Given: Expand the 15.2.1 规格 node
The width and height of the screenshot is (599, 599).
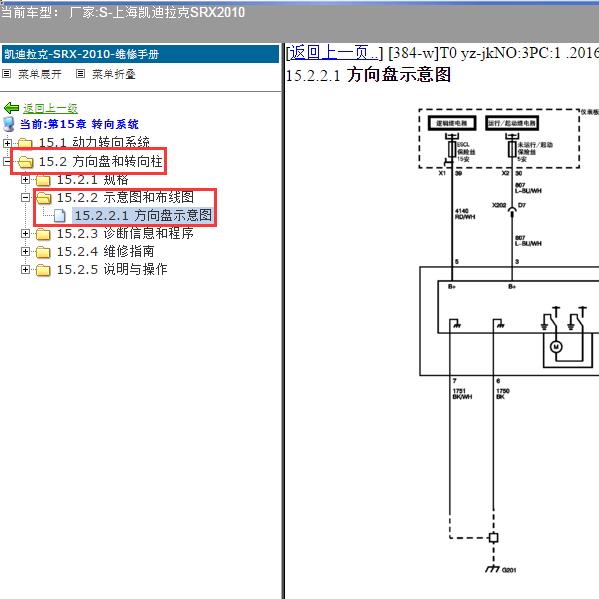Looking at the screenshot, I should pos(25,179).
